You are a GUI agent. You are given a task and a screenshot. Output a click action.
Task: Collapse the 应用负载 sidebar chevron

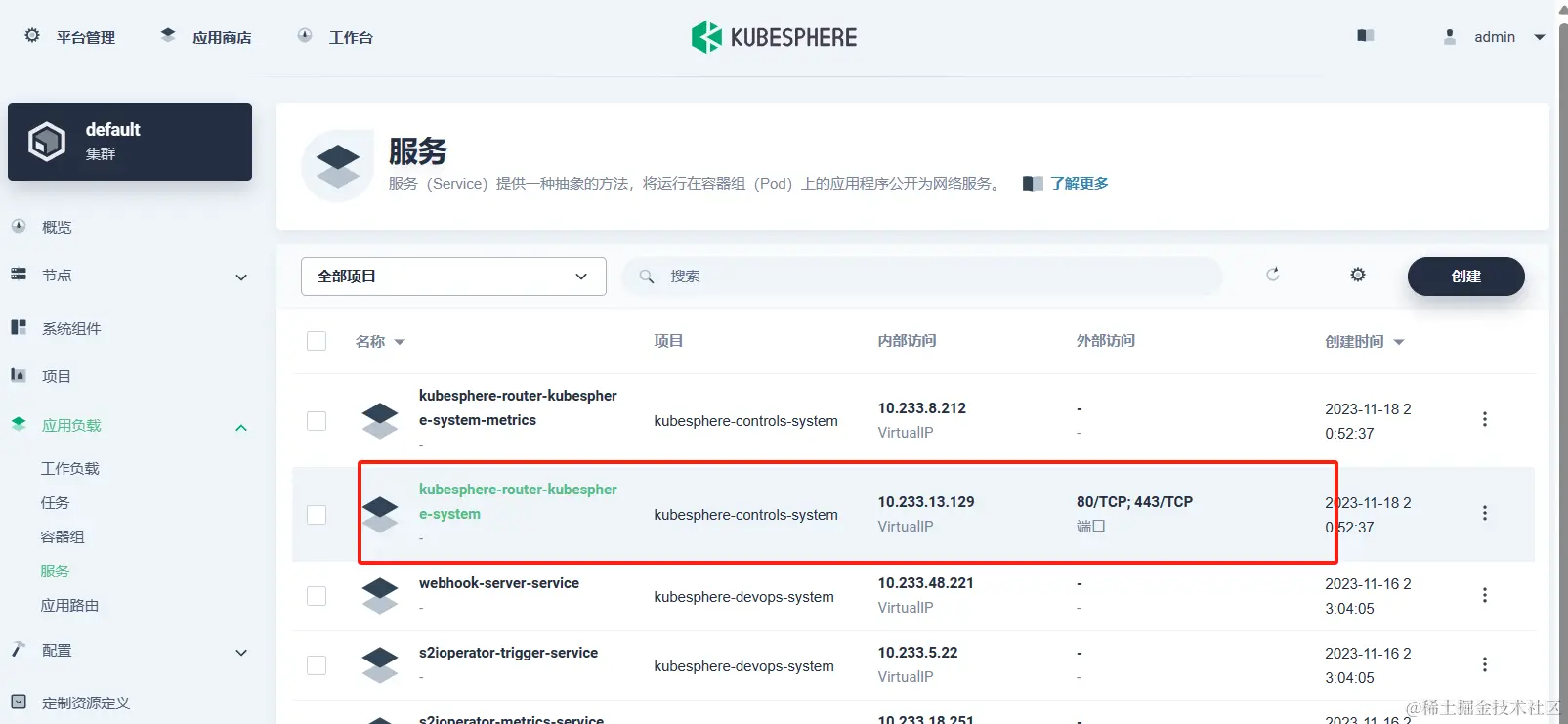coord(241,428)
